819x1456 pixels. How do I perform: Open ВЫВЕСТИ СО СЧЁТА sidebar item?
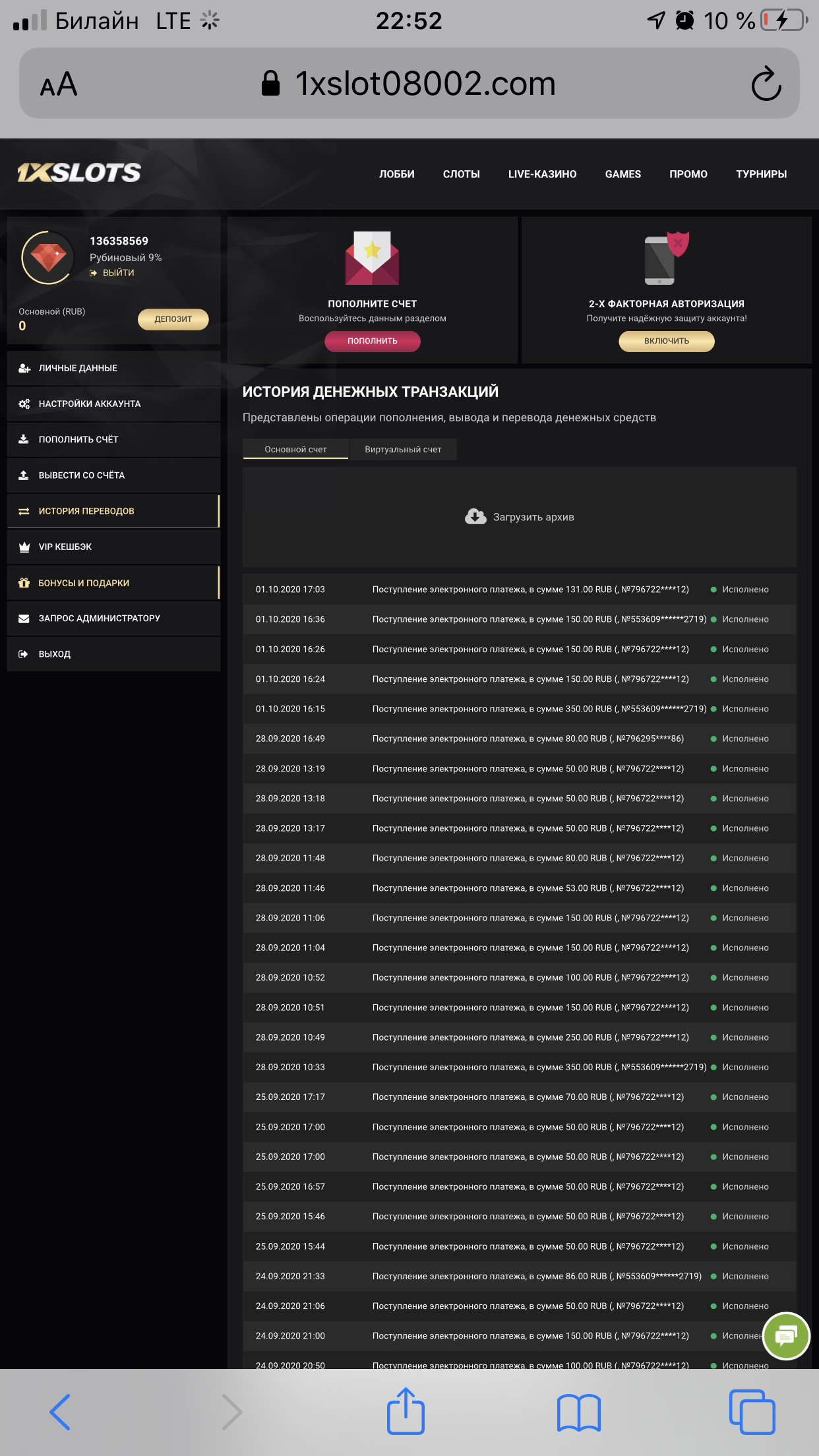click(113, 475)
